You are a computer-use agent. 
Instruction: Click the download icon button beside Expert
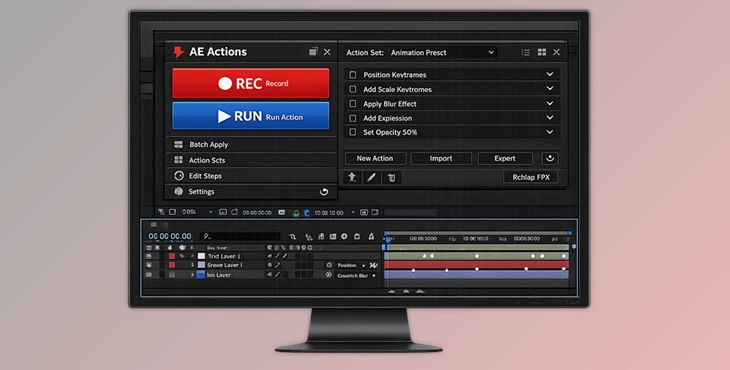pos(550,158)
